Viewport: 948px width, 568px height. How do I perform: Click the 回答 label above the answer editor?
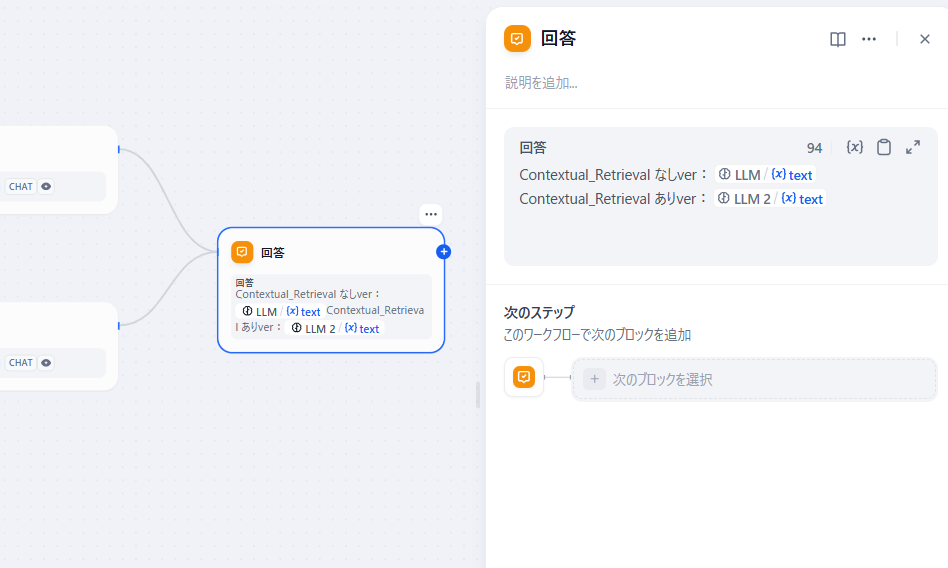[x=533, y=148]
